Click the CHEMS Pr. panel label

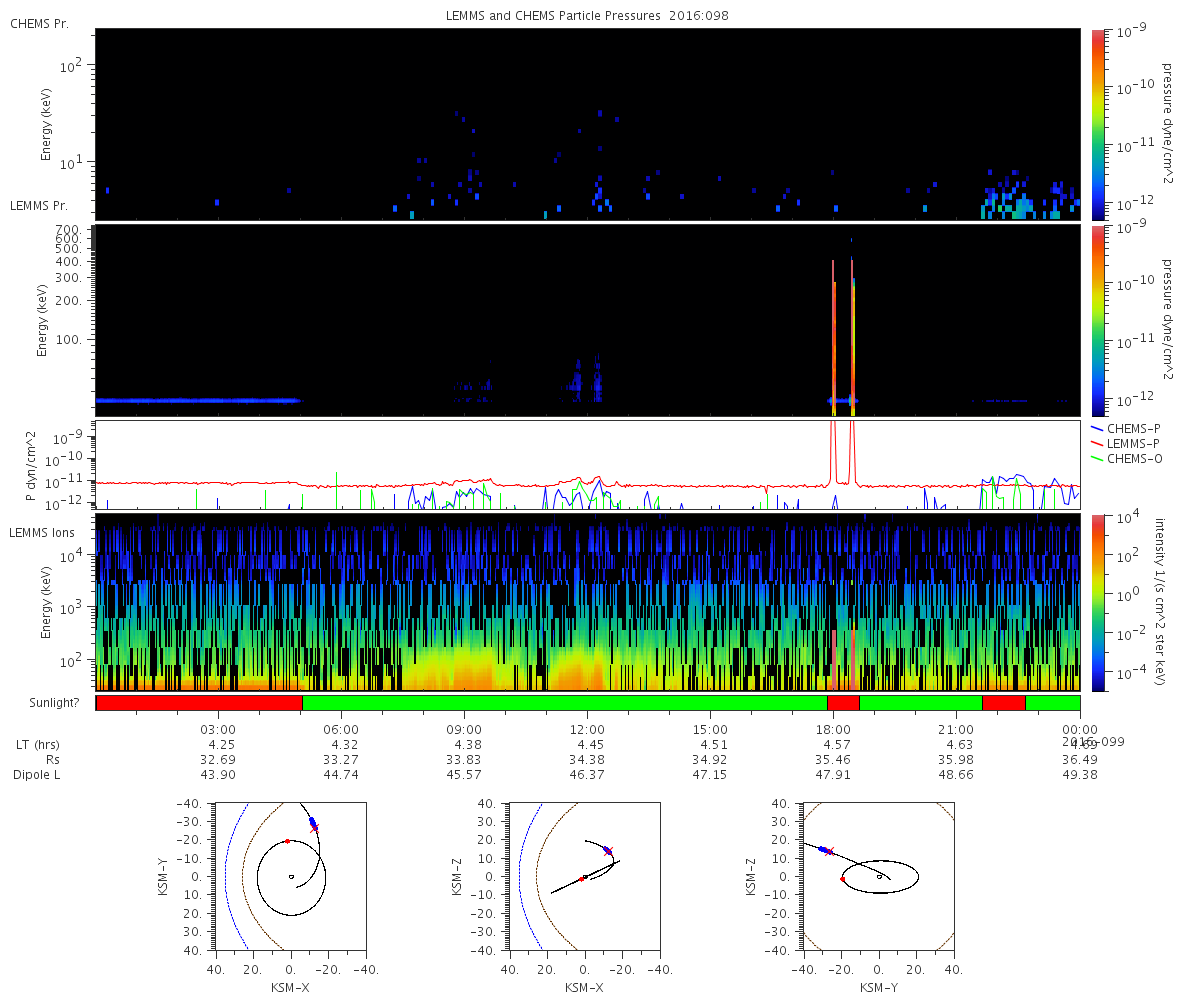(39, 23)
